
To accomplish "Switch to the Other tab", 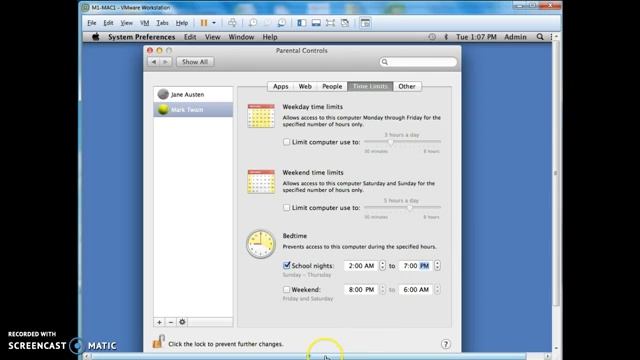I will pos(407,86).
